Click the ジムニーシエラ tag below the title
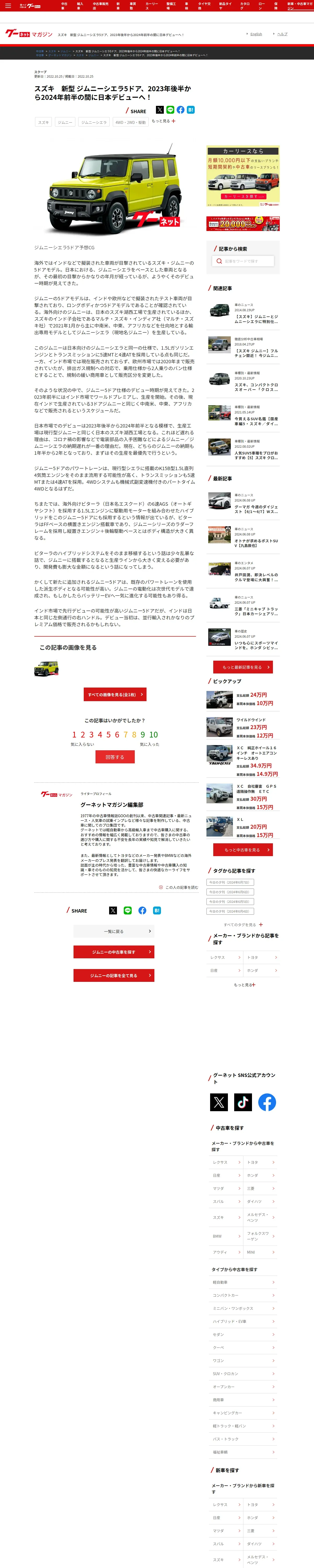Image resolution: width=314 pixels, height=1568 pixels. tap(94, 122)
